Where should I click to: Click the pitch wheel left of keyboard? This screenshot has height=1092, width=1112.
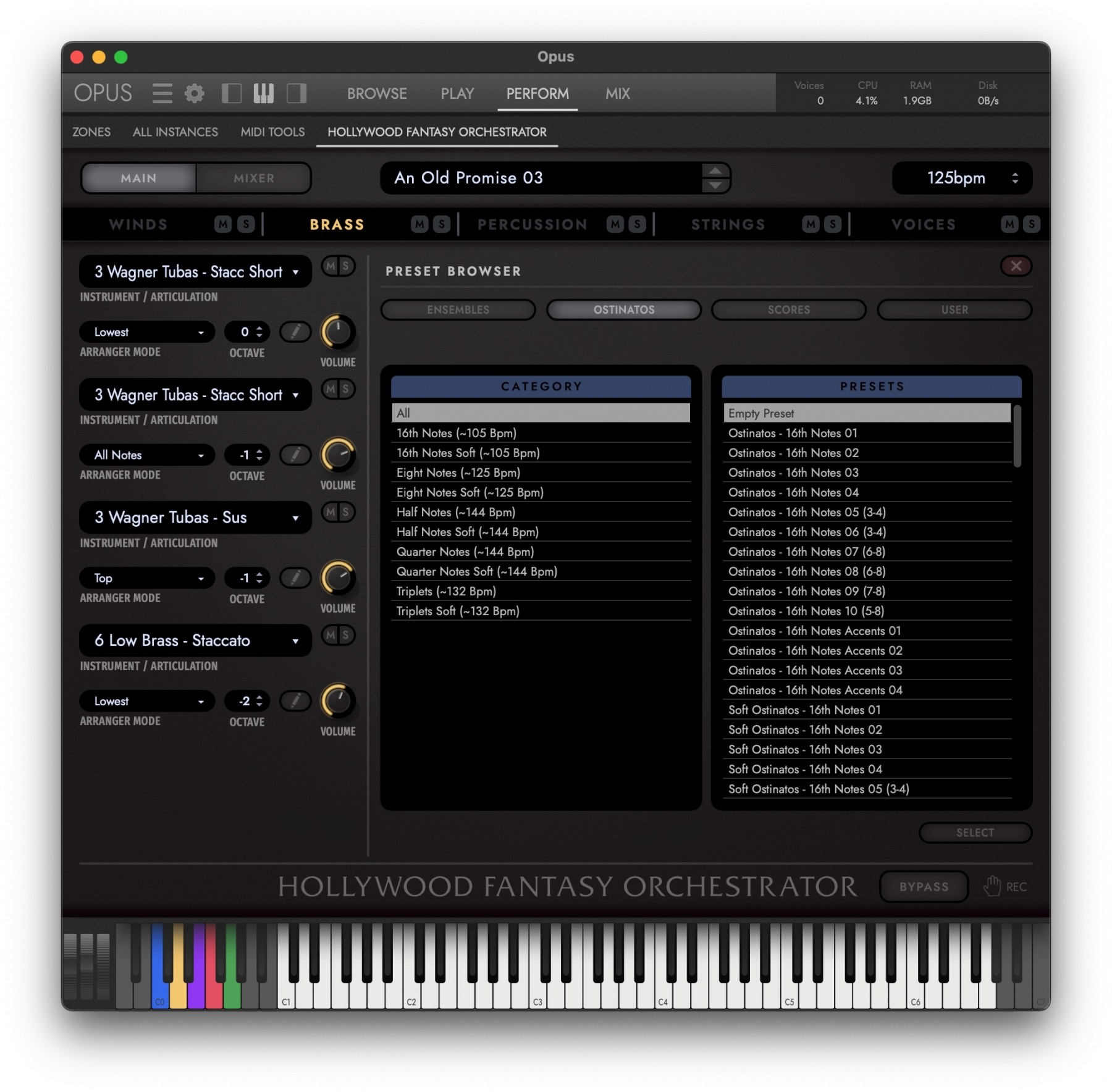70,967
